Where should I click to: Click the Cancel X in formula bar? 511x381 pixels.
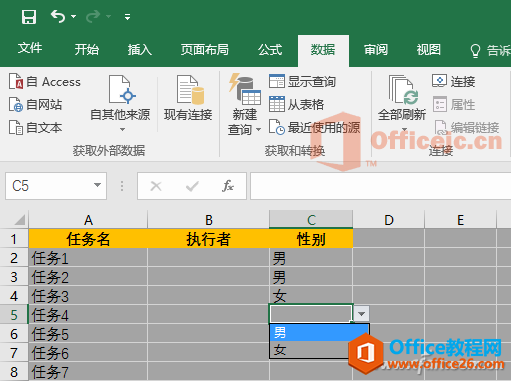click(x=156, y=186)
